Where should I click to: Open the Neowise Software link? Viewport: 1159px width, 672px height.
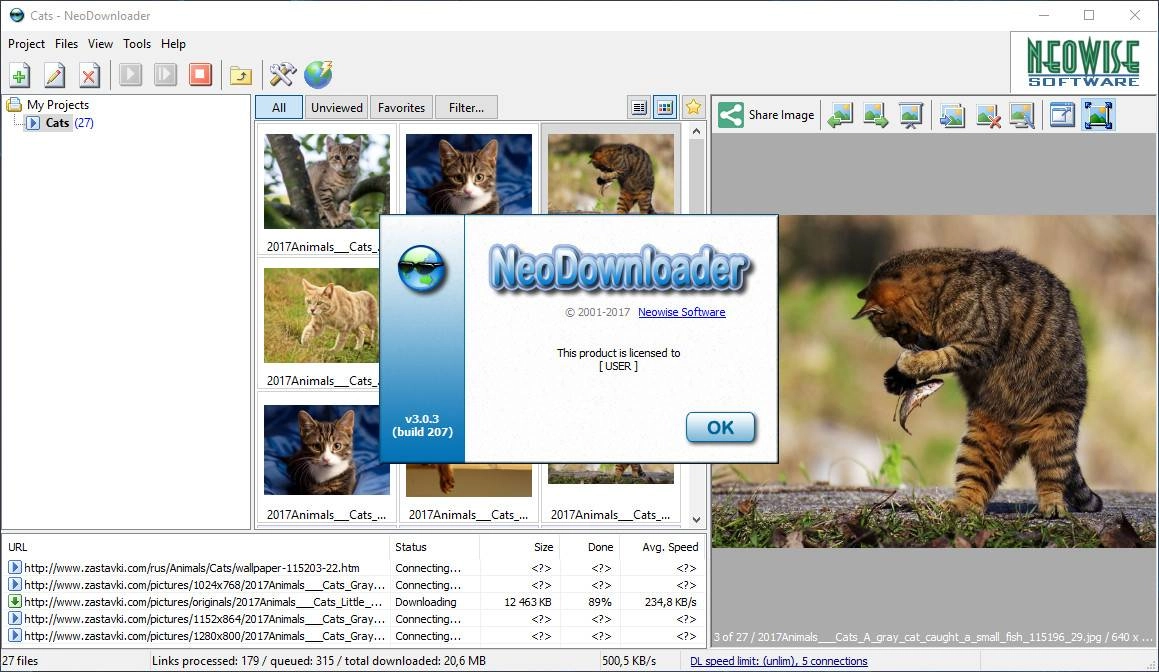(x=682, y=312)
